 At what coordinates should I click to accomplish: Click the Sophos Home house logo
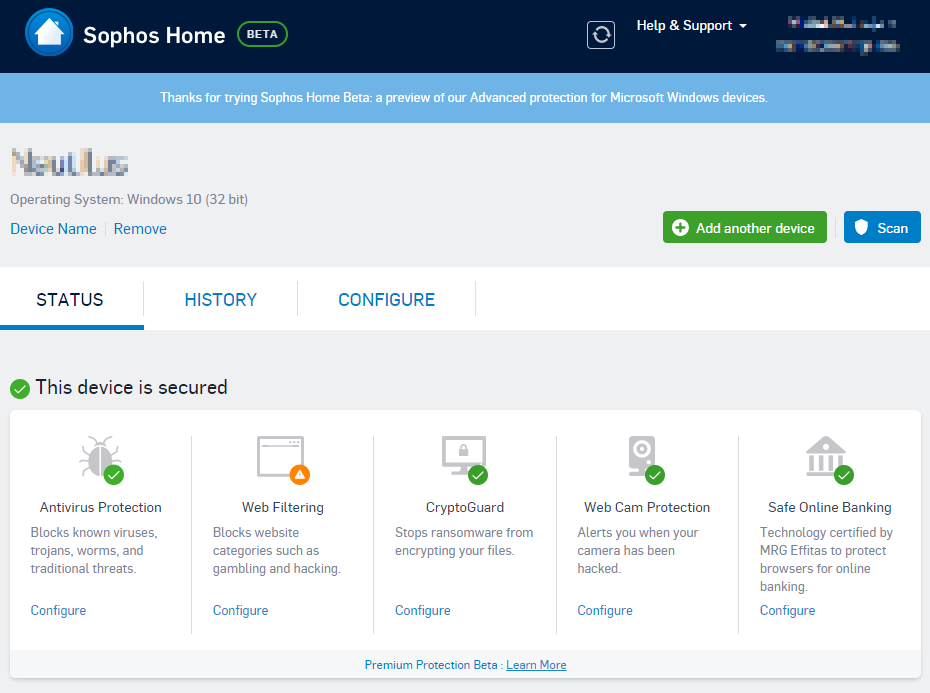point(49,33)
